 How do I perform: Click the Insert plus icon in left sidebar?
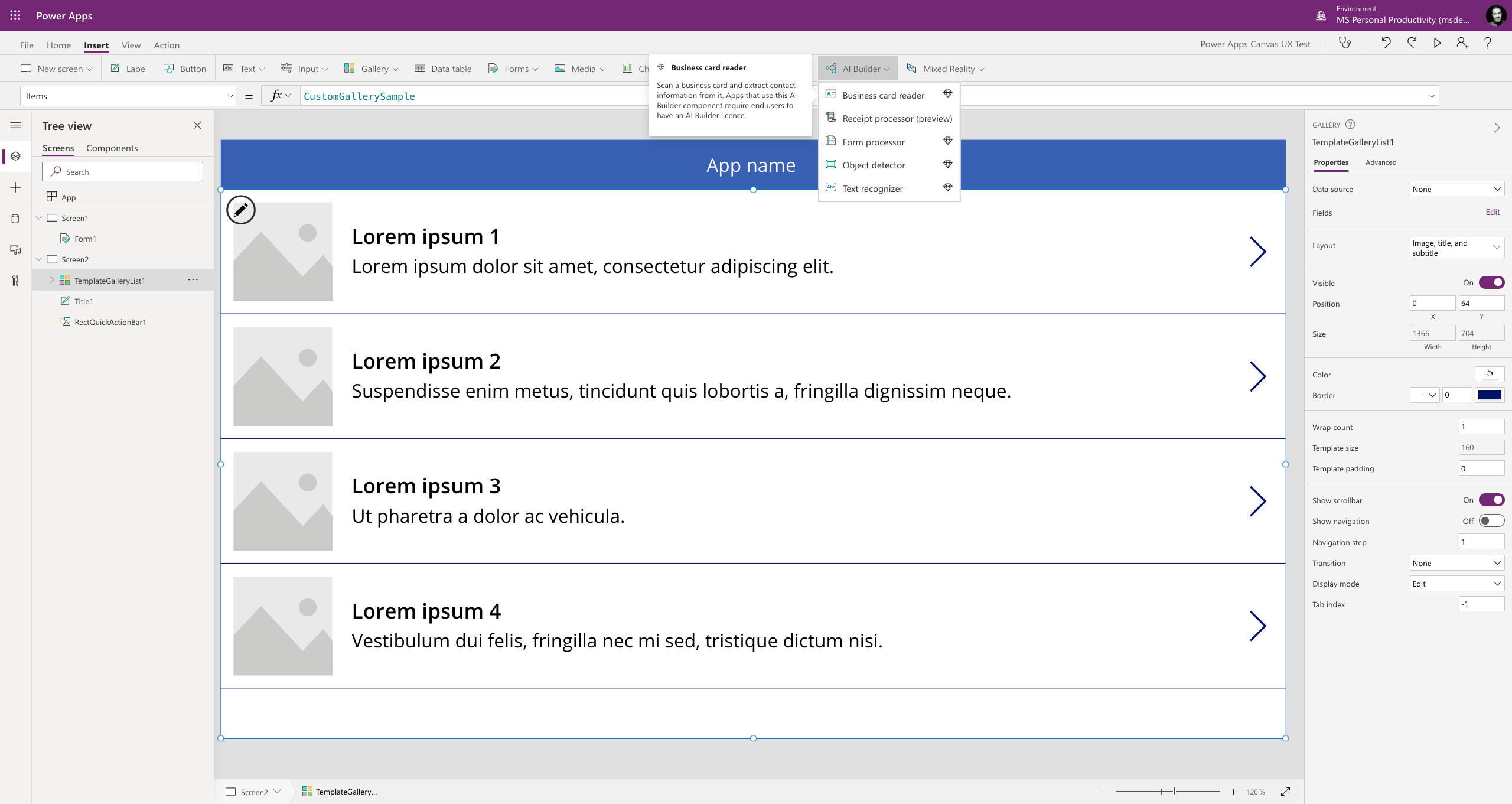coord(15,187)
